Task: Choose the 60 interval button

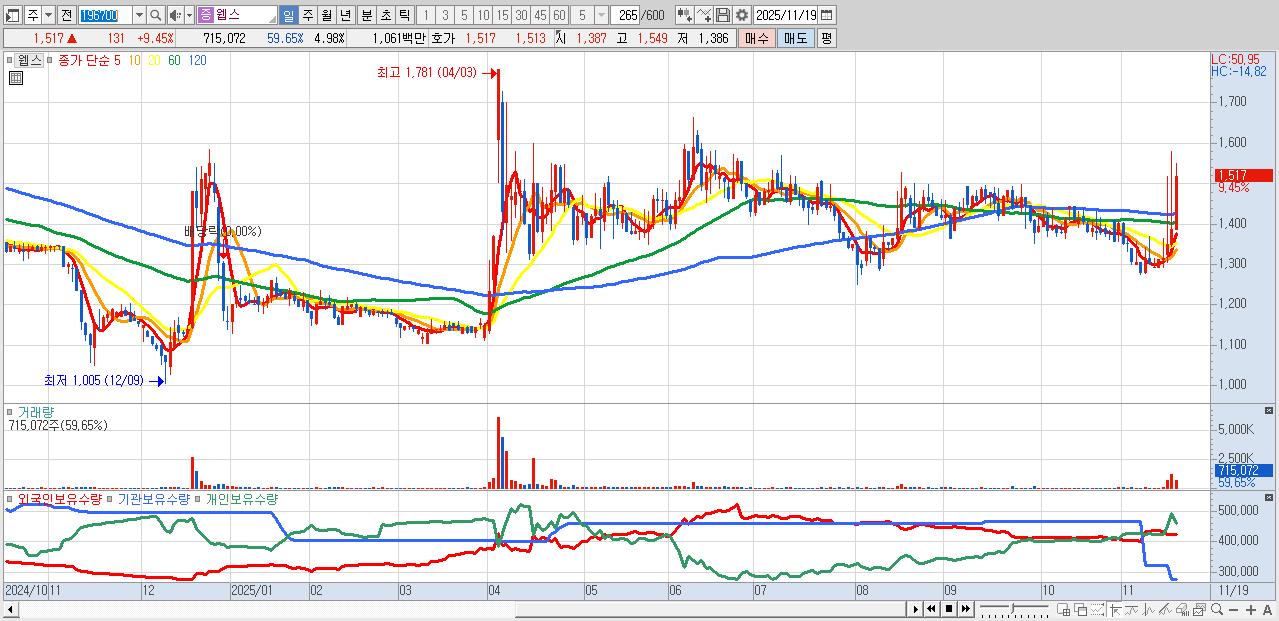Action: [x=559, y=15]
